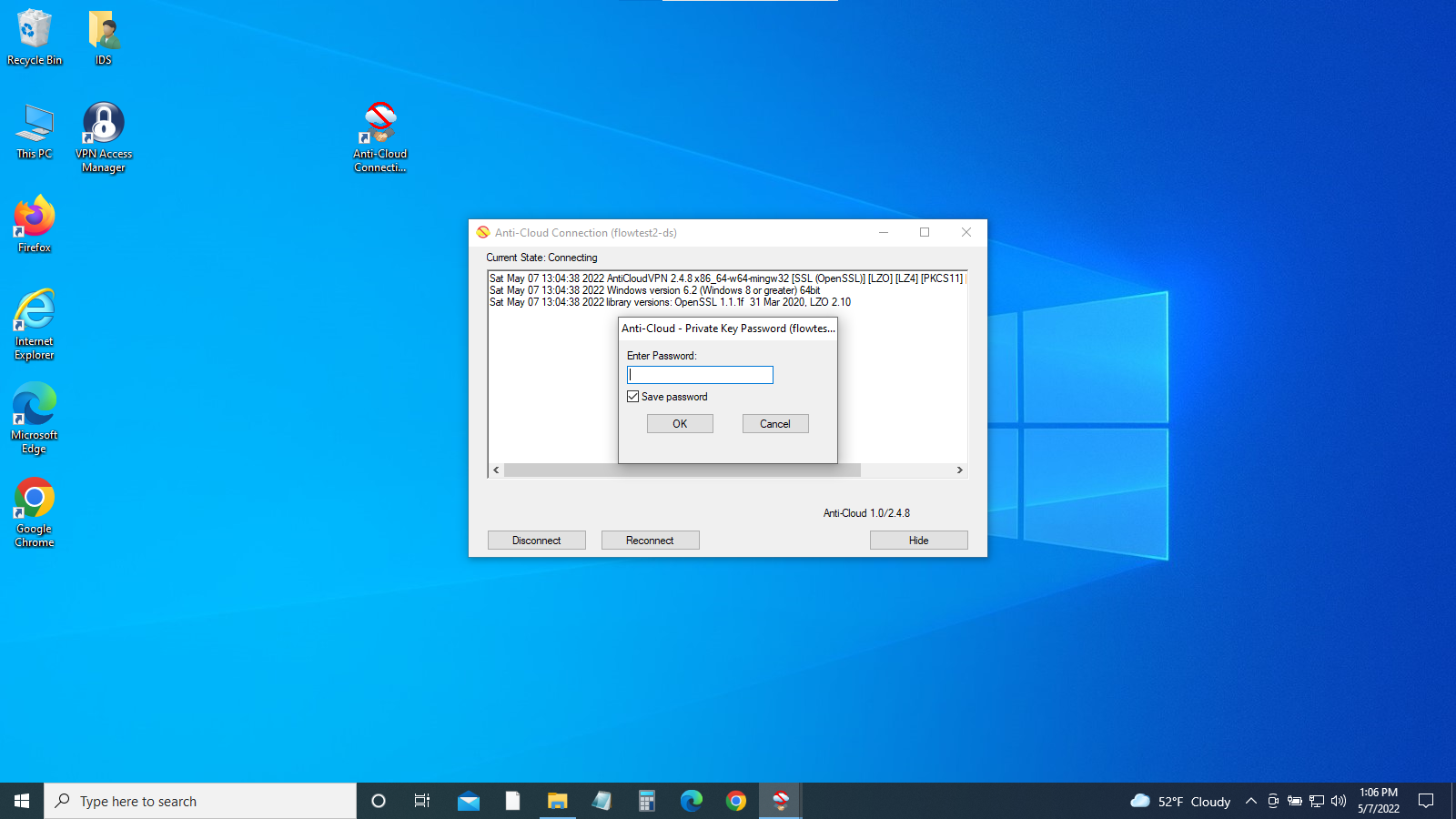
Task: Click the log line with library versions
Action: click(x=670, y=302)
